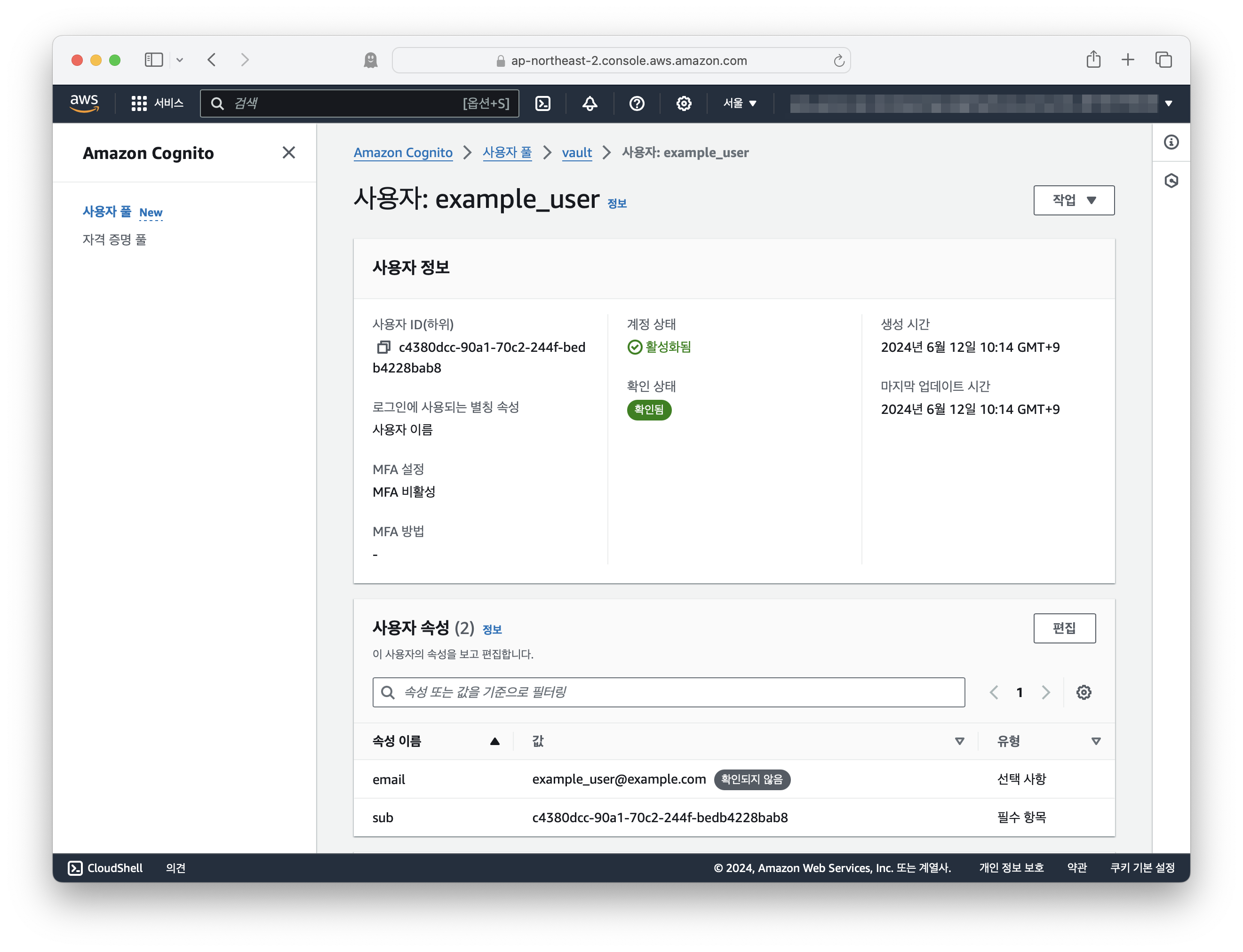Go to vault breadcrumb link
Image resolution: width=1243 pixels, height=952 pixels.
pyautogui.click(x=576, y=152)
